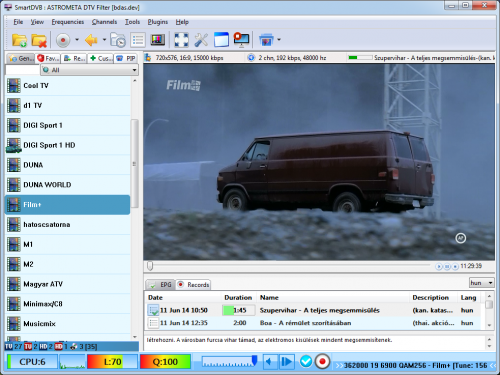
Task: Click the CPU usage graph in the status bar
Action: (x=72, y=362)
